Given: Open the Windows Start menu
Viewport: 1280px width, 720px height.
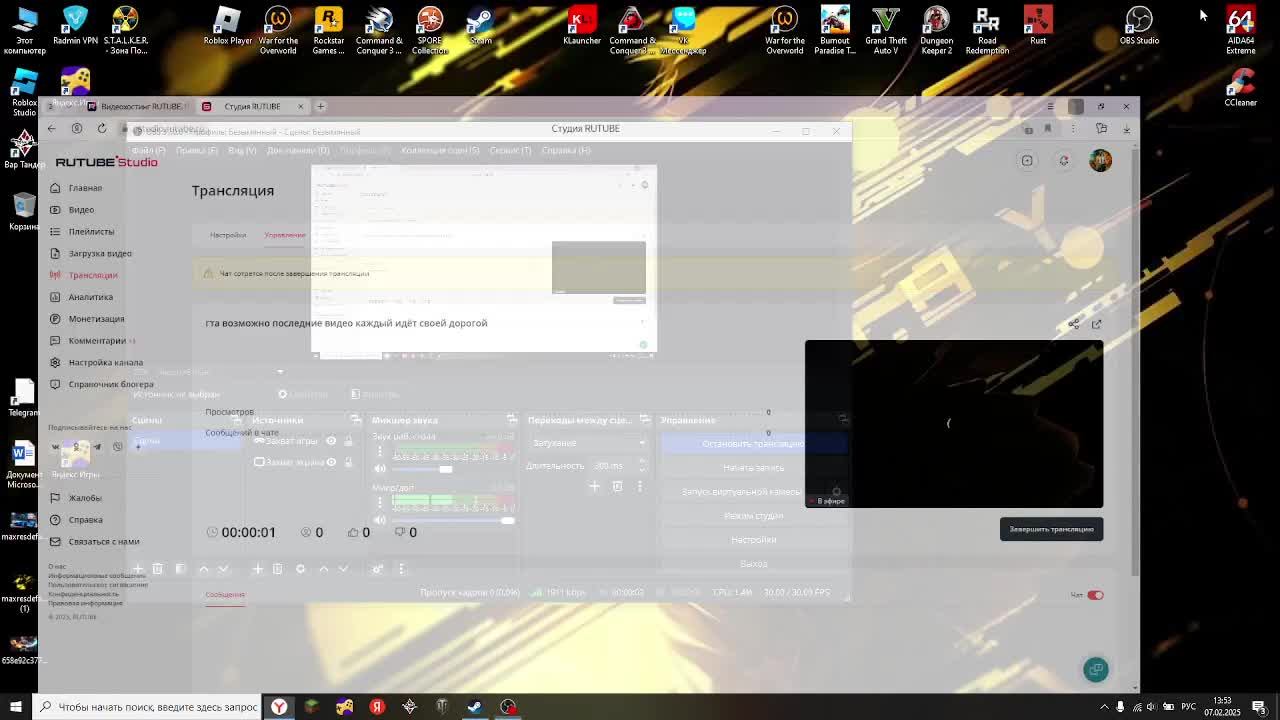Looking at the screenshot, I should tap(15, 707).
